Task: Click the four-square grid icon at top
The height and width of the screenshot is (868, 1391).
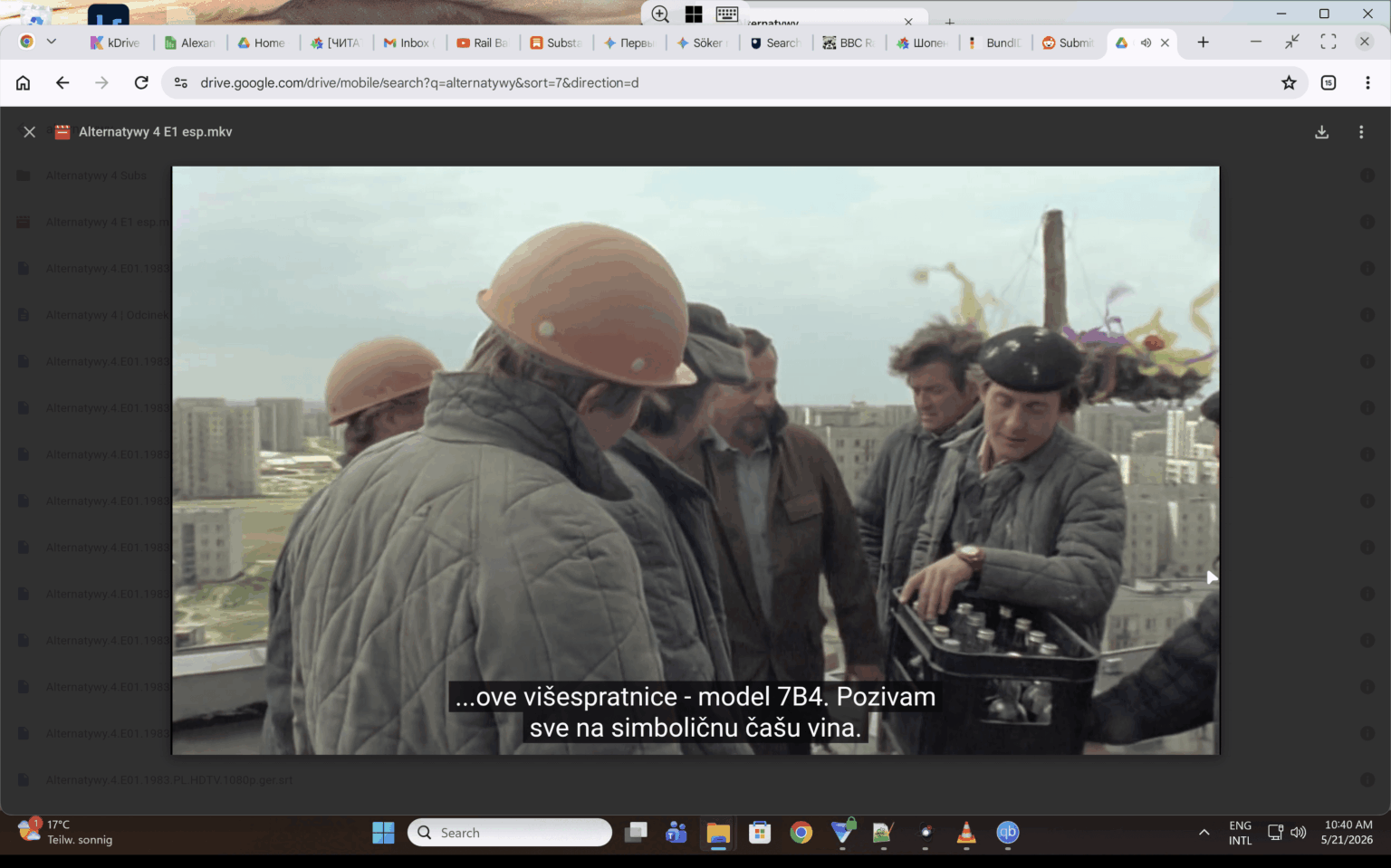Action: coord(694,14)
